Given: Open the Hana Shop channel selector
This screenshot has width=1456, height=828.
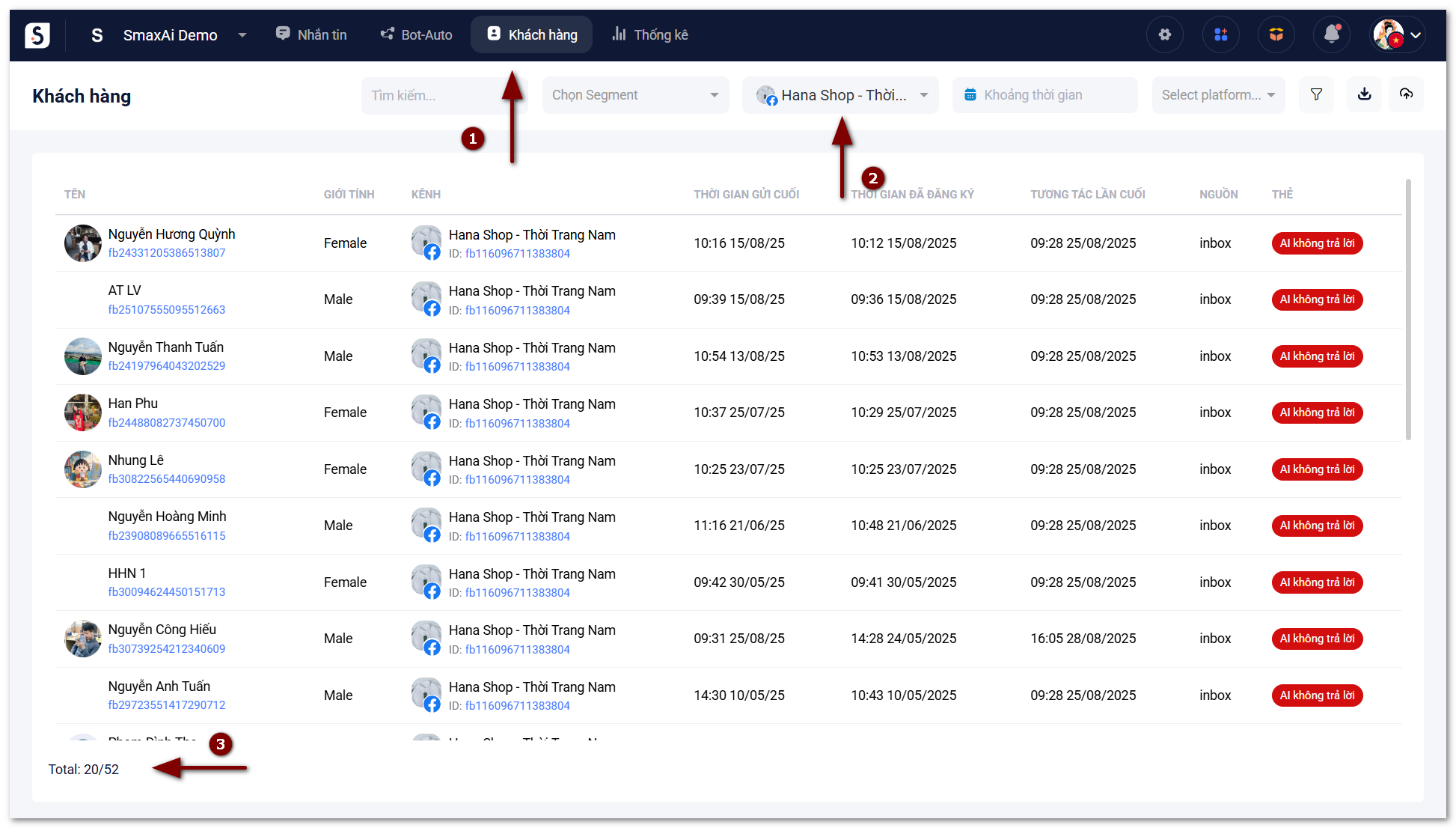Looking at the screenshot, I should [840, 95].
